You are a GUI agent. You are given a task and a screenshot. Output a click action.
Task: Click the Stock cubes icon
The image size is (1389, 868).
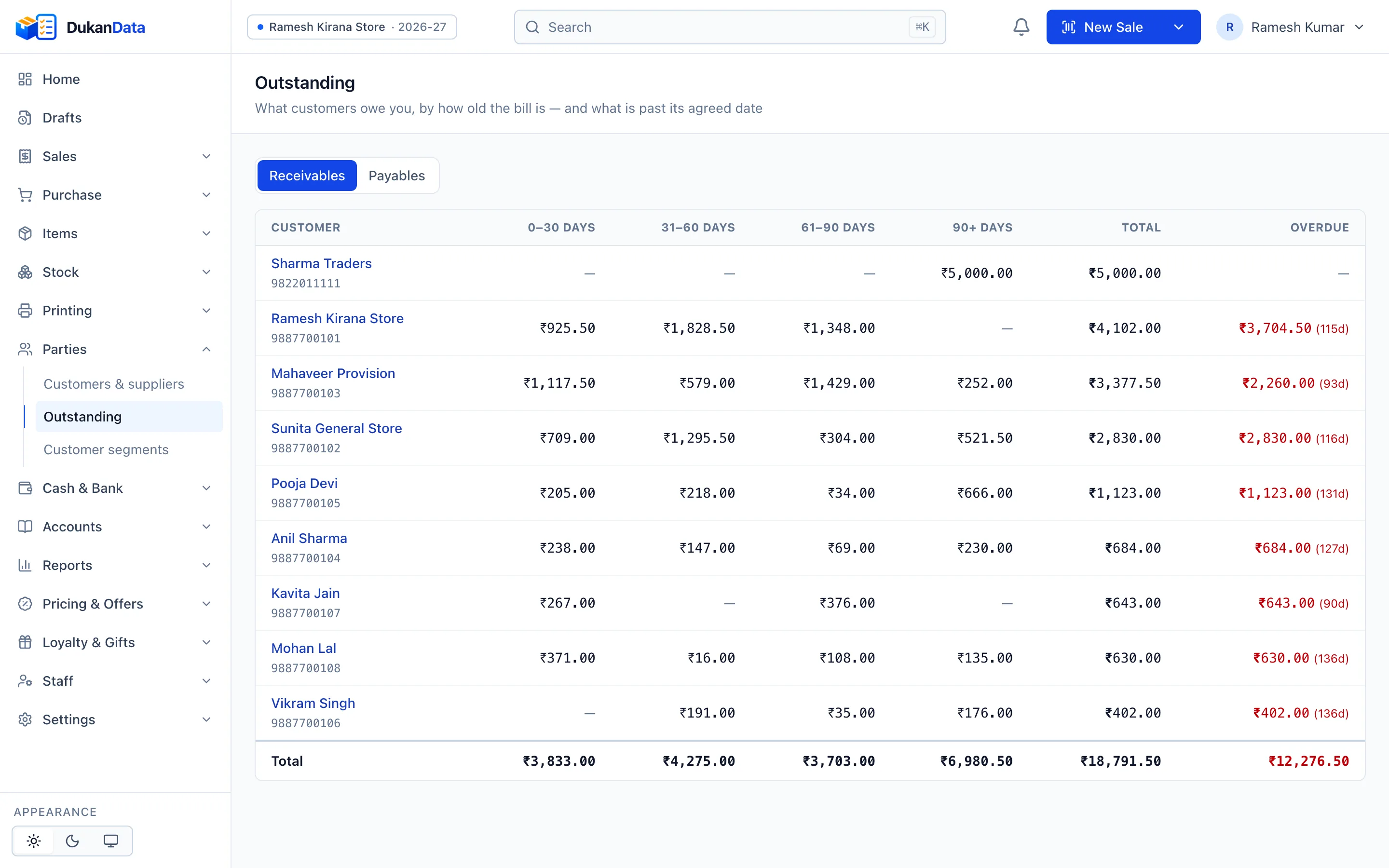[x=25, y=272]
